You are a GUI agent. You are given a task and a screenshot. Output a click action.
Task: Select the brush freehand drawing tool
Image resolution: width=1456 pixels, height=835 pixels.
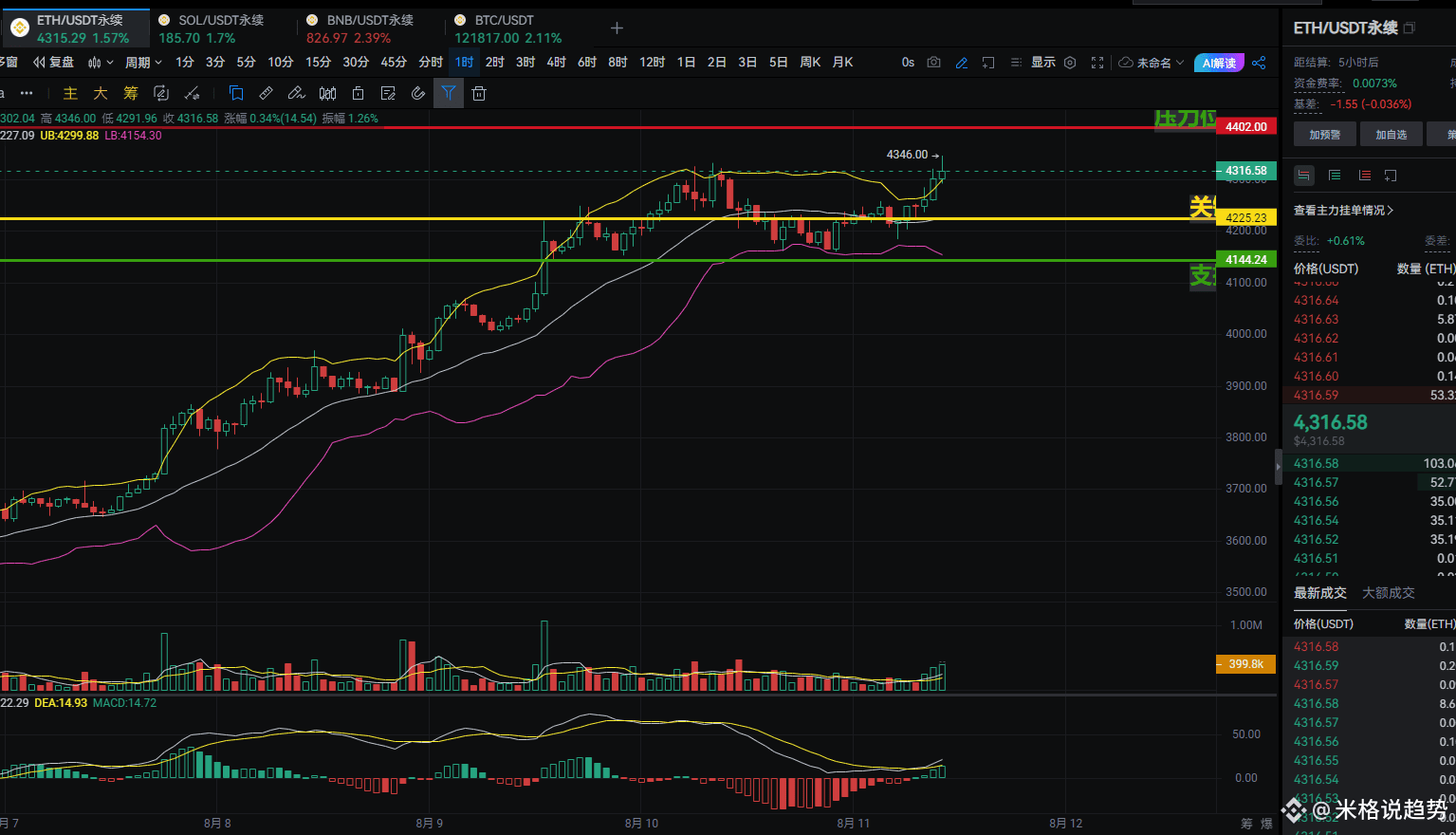click(x=297, y=93)
